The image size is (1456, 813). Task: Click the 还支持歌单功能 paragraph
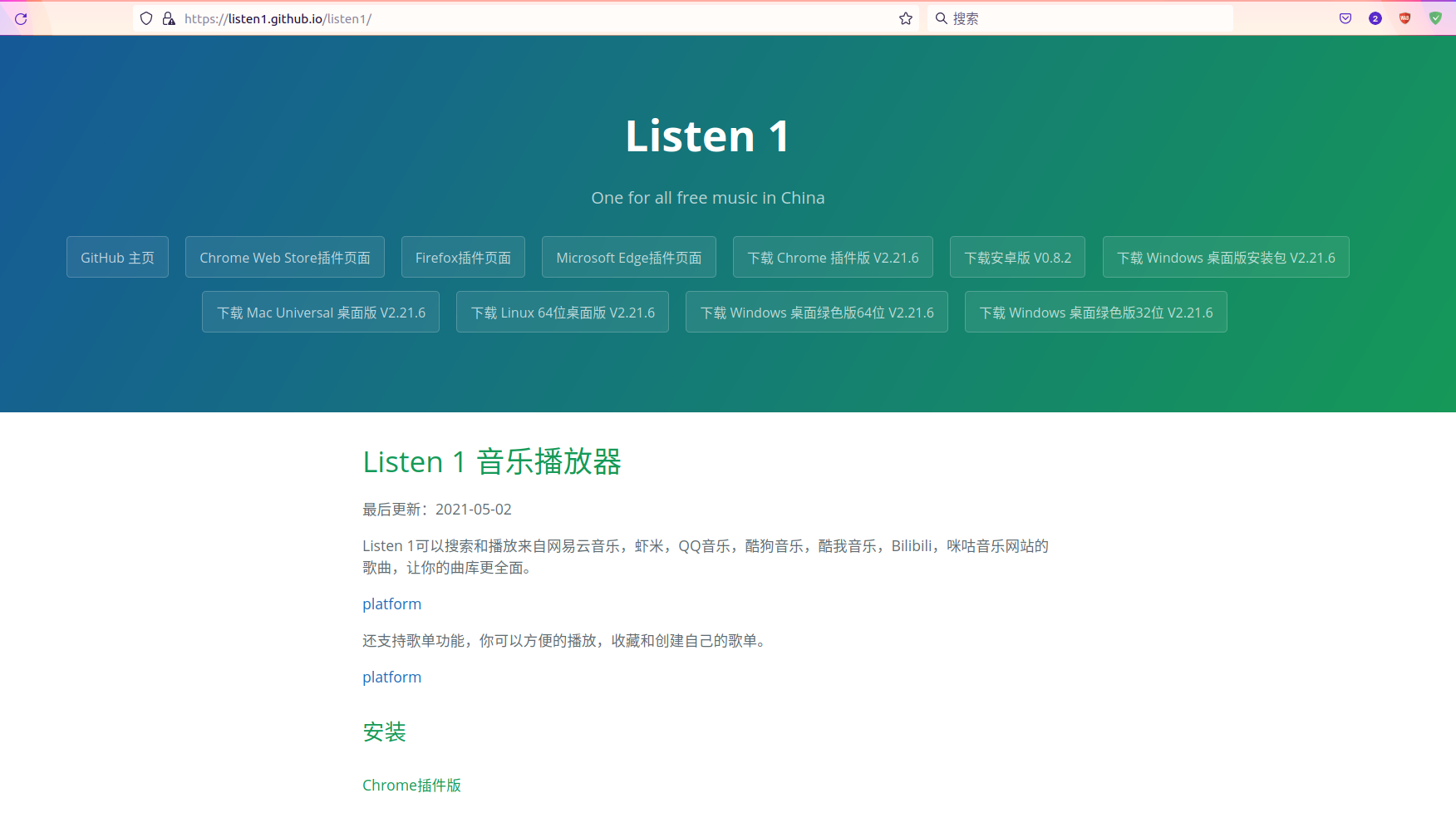pos(566,641)
